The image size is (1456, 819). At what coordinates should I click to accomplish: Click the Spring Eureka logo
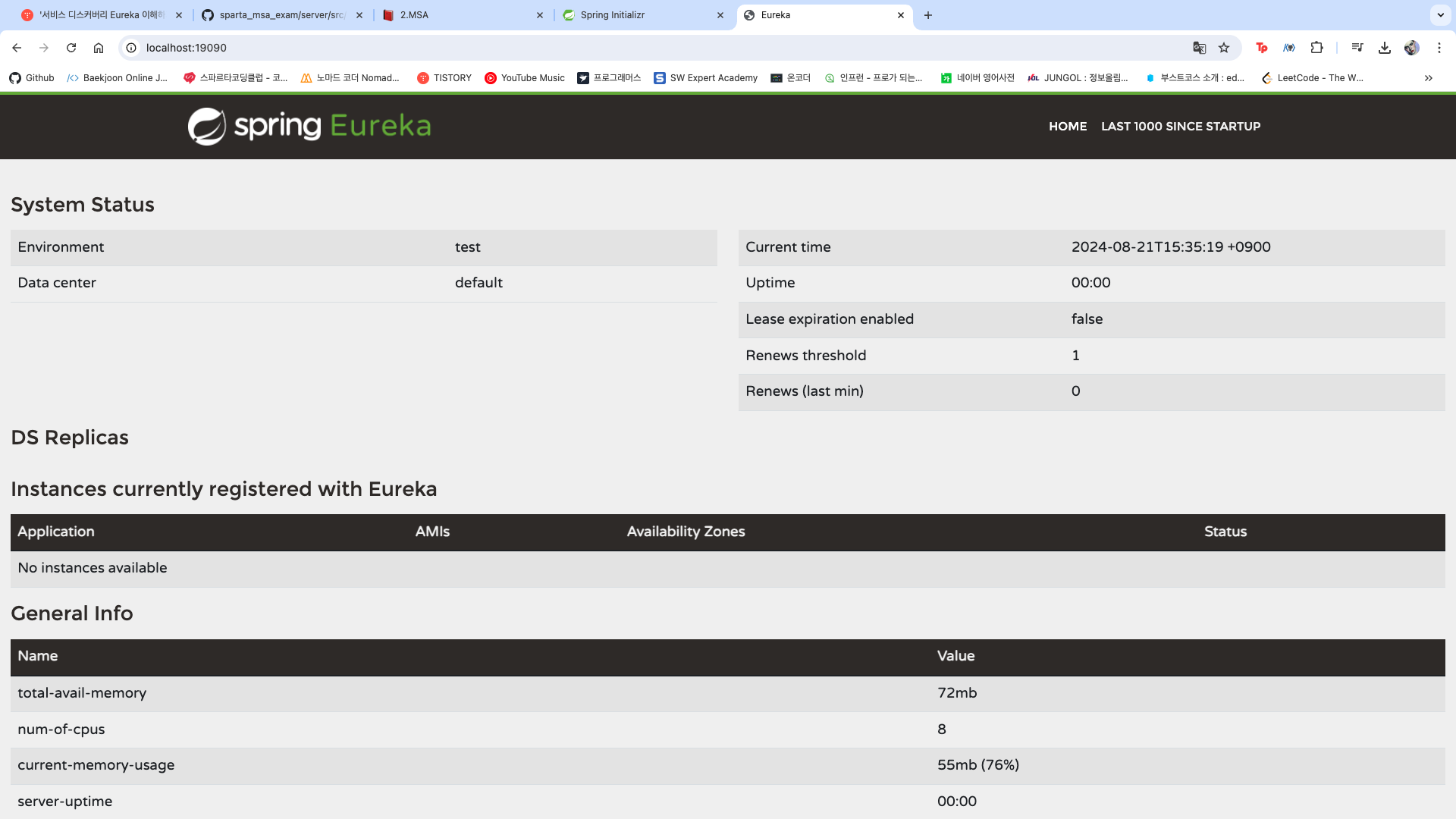click(309, 126)
